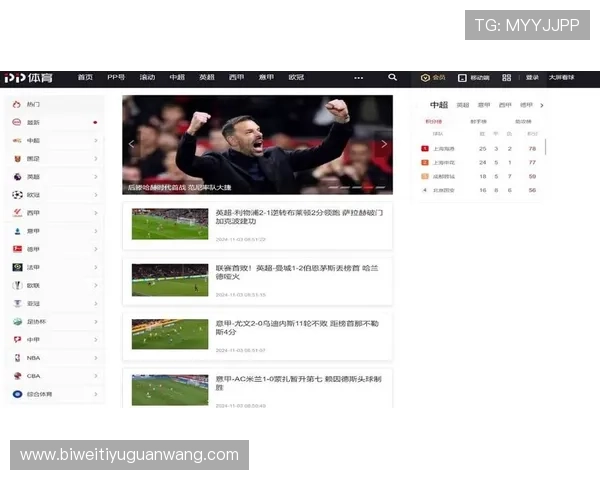Viewport: 600px width, 480px height.
Task: Switch standings to 助攻榜 view
Action: 523,121
